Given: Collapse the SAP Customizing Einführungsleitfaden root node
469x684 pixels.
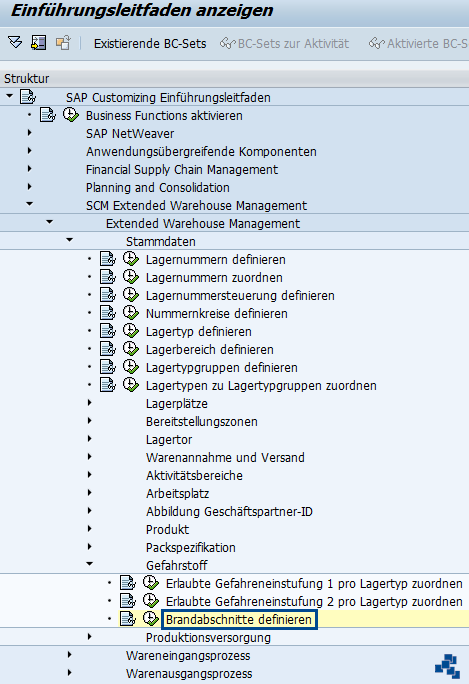Looking at the screenshot, I should (10, 96).
